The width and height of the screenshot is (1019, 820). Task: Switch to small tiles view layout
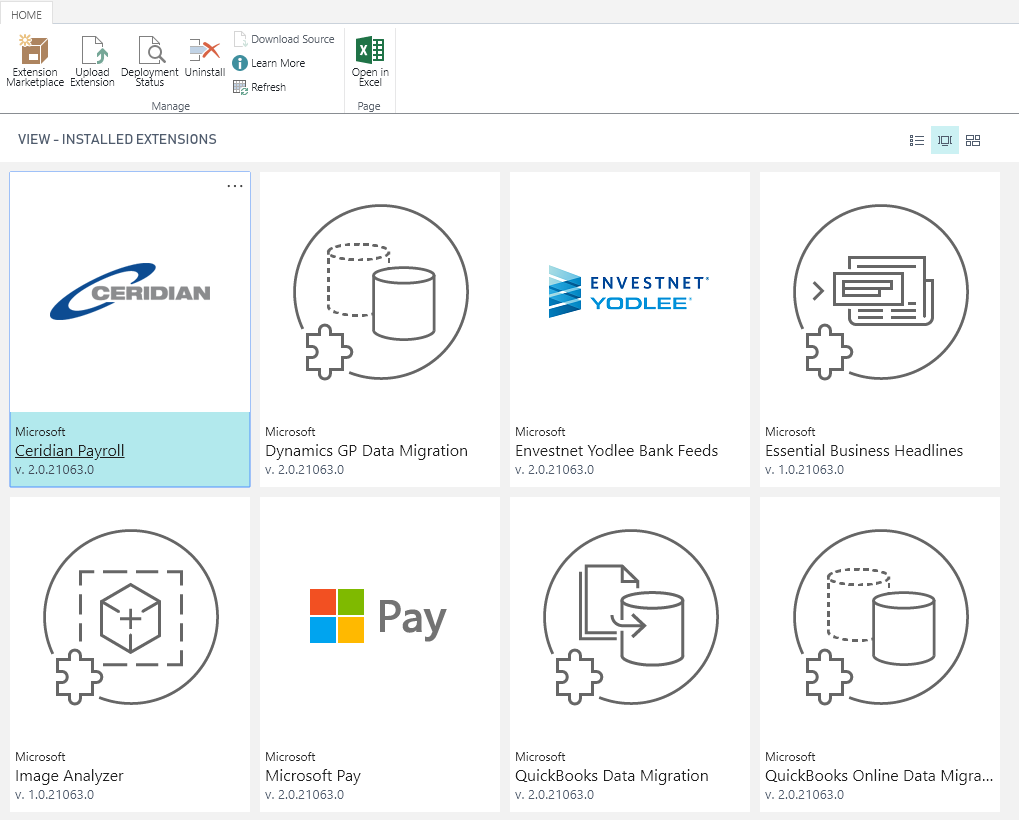pyautogui.click(x=973, y=140)
